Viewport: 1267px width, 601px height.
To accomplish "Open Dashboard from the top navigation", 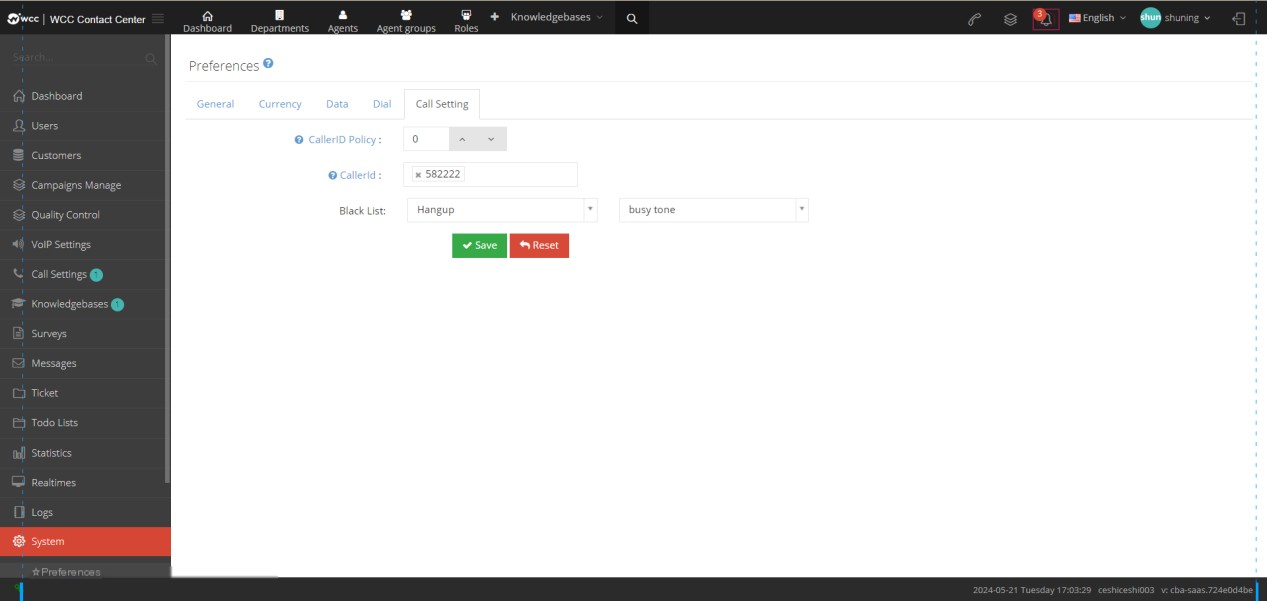I will tap(207, 21).
